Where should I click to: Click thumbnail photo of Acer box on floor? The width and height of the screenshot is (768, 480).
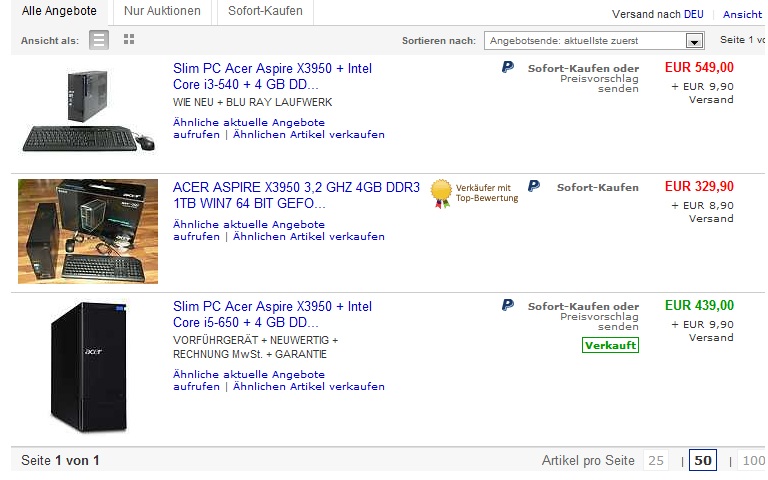click(88, 231)
